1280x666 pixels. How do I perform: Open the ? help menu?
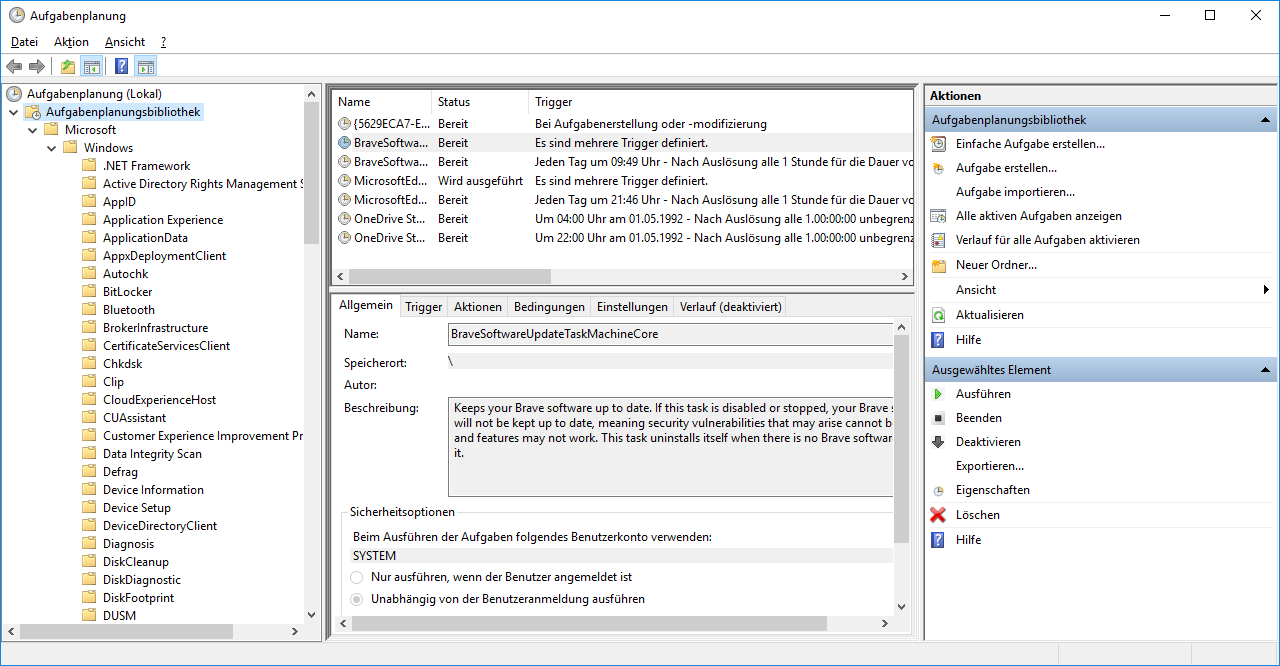163,42
